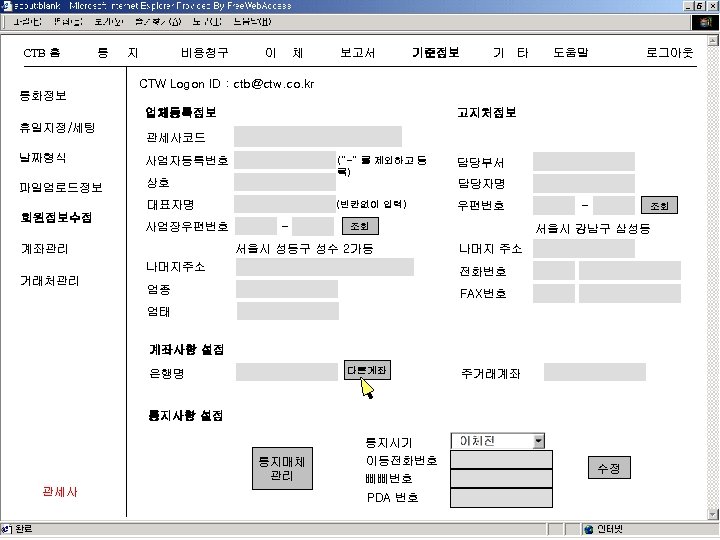Click the Internet zone globe icon in status bar
The image size is (720, 540).
[589, 529]
